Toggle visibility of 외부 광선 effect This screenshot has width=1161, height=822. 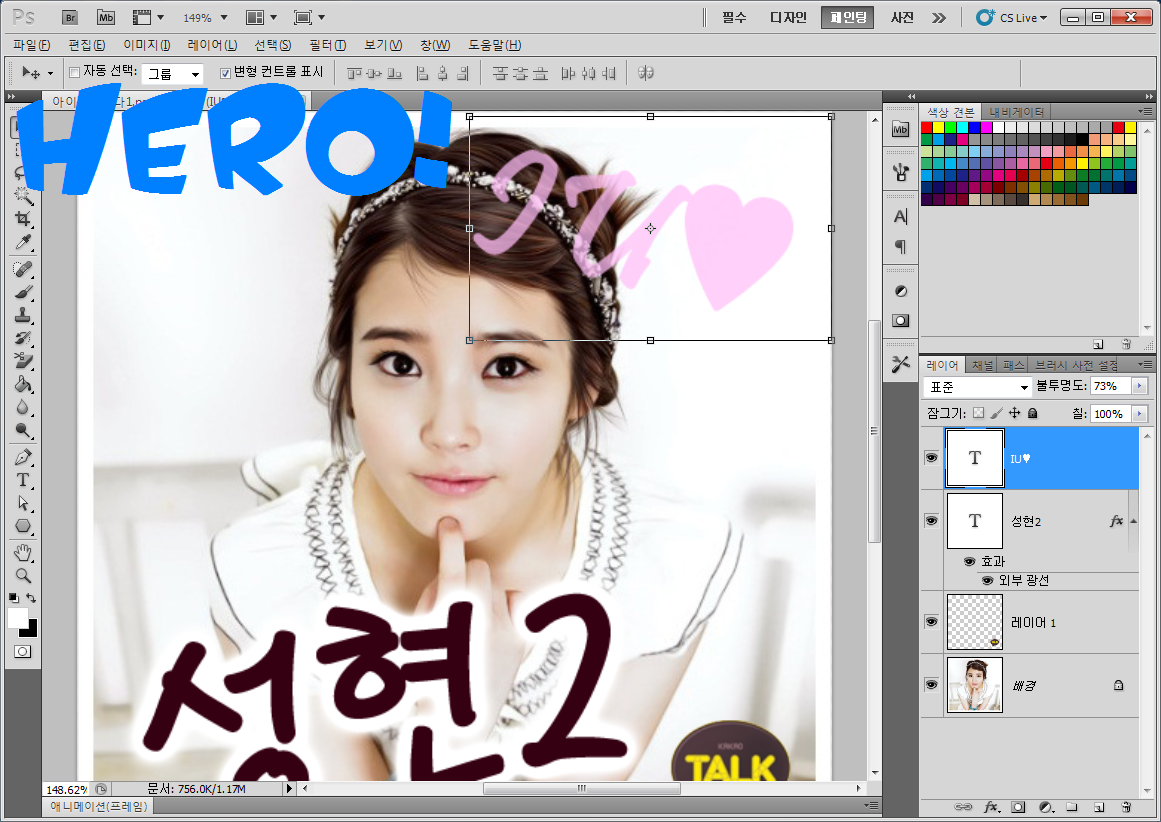[987, 581]
